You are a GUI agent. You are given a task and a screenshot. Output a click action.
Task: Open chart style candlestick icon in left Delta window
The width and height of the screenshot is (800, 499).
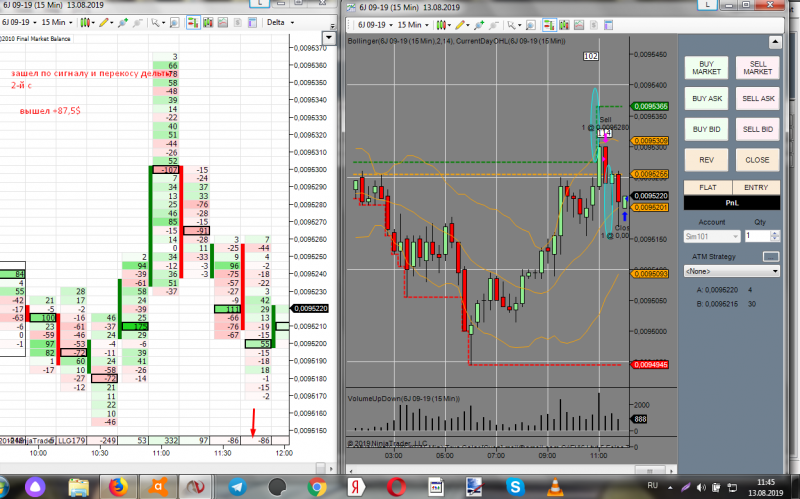[84, 22]
